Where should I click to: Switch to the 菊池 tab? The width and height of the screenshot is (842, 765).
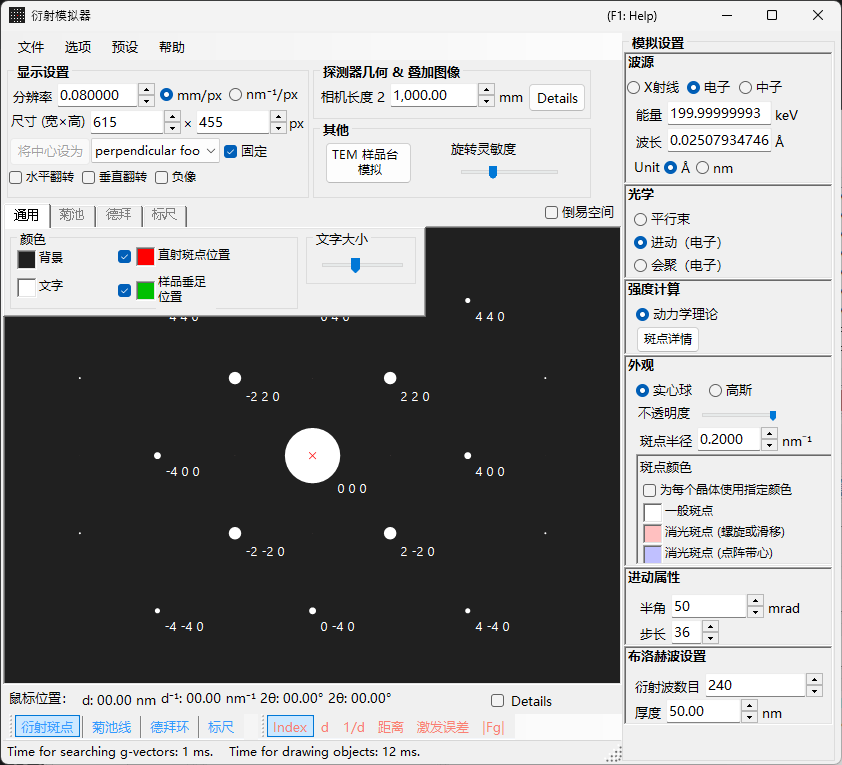(72, 215)
